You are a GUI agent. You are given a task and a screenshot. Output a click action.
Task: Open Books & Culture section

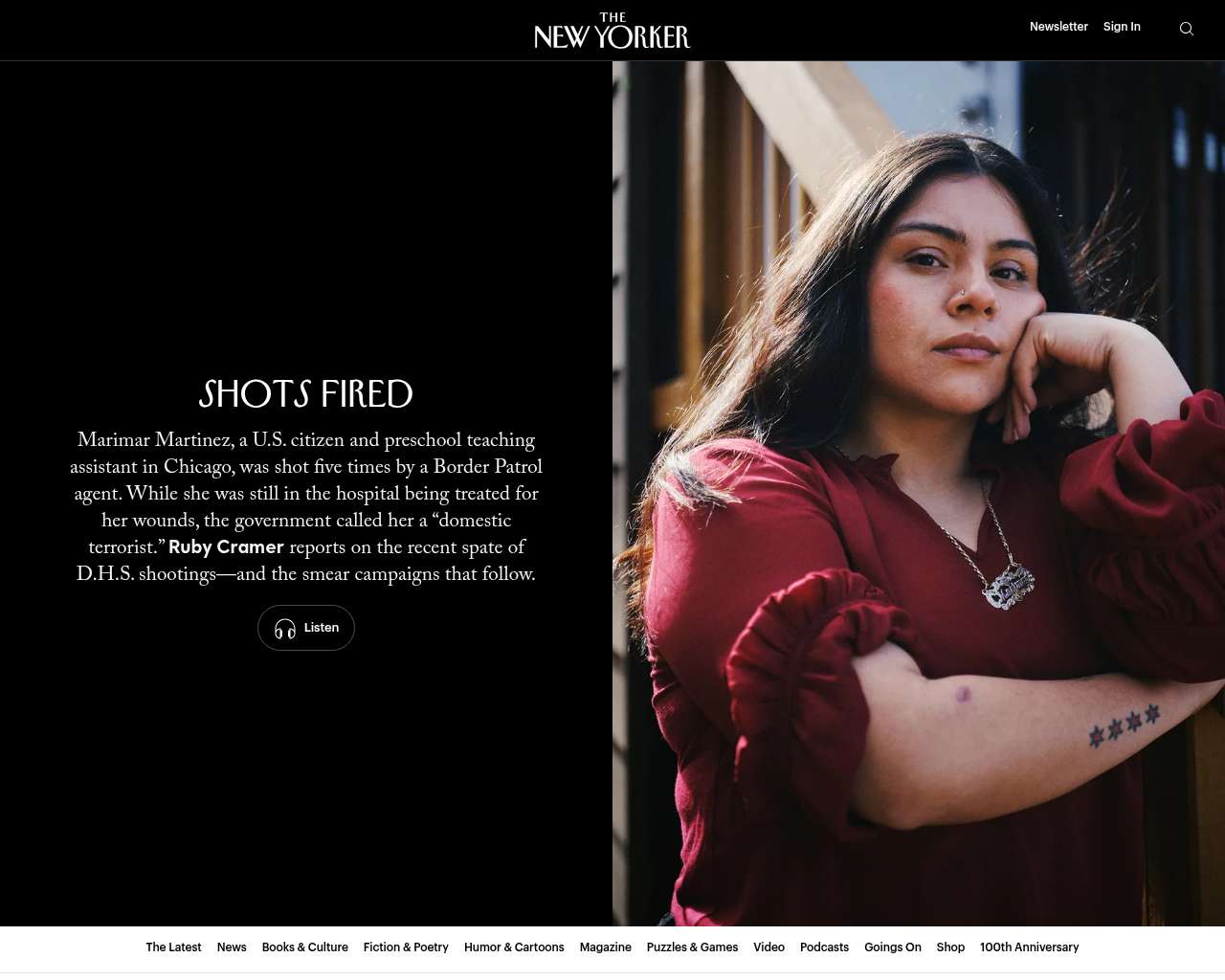pos(305,947)
